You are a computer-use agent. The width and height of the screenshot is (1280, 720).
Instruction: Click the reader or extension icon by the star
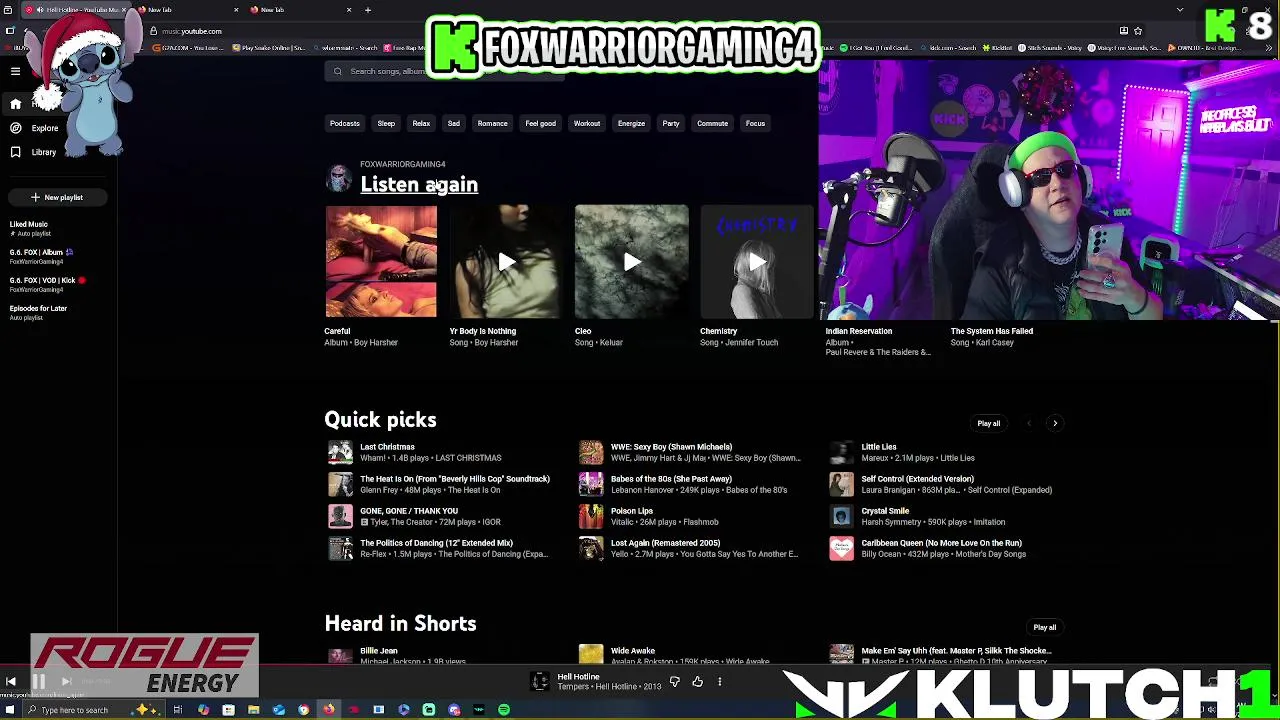[1124, 31]
